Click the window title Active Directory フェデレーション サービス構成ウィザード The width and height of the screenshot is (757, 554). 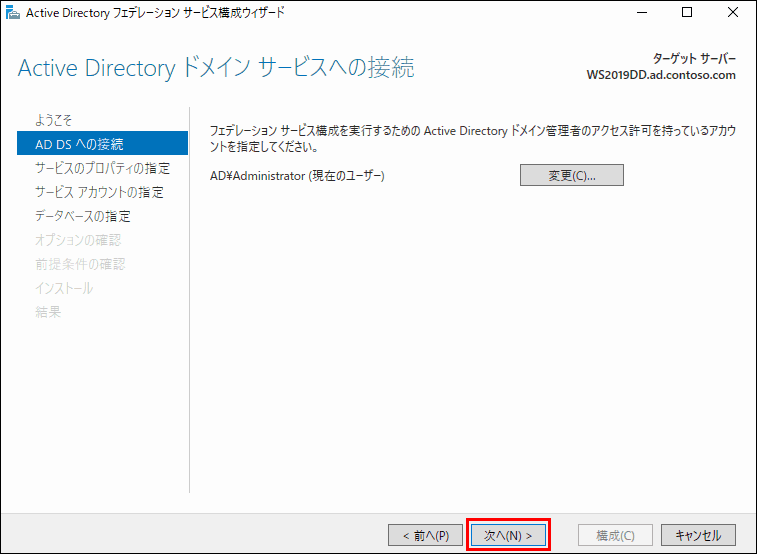tap(155, 13)
